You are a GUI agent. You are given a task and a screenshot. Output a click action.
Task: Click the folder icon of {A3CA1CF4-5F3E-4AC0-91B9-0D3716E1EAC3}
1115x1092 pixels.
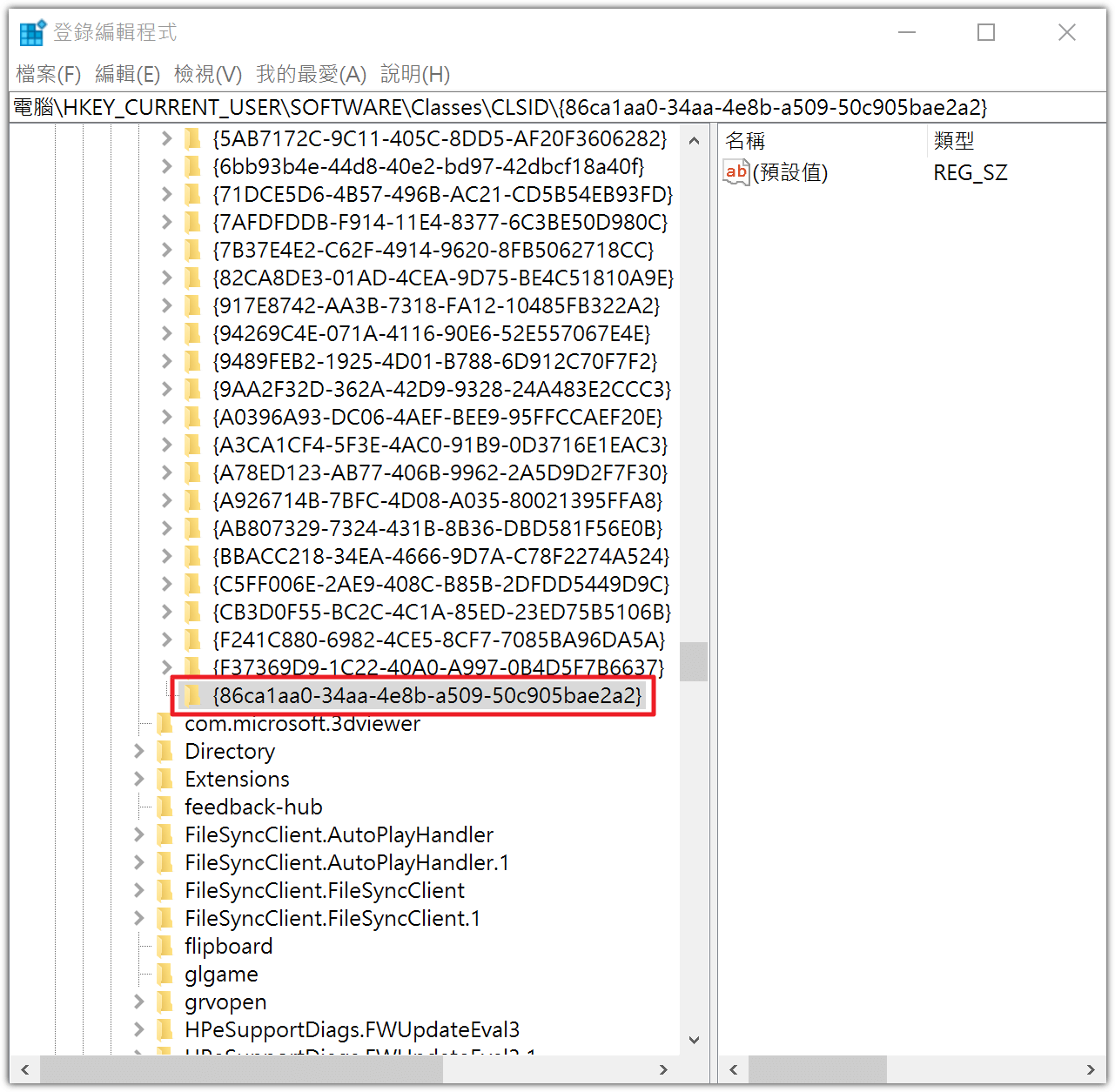coord(192,445)
